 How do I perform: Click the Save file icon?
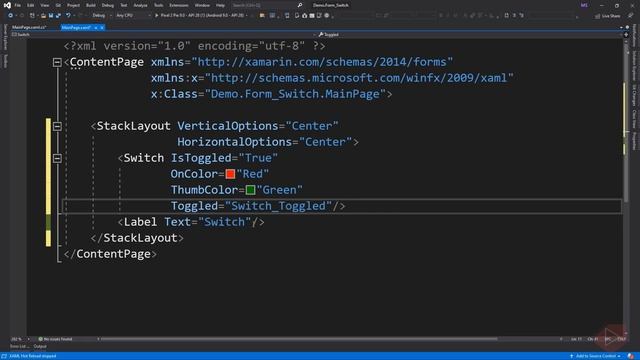click(x=51, y=16)
